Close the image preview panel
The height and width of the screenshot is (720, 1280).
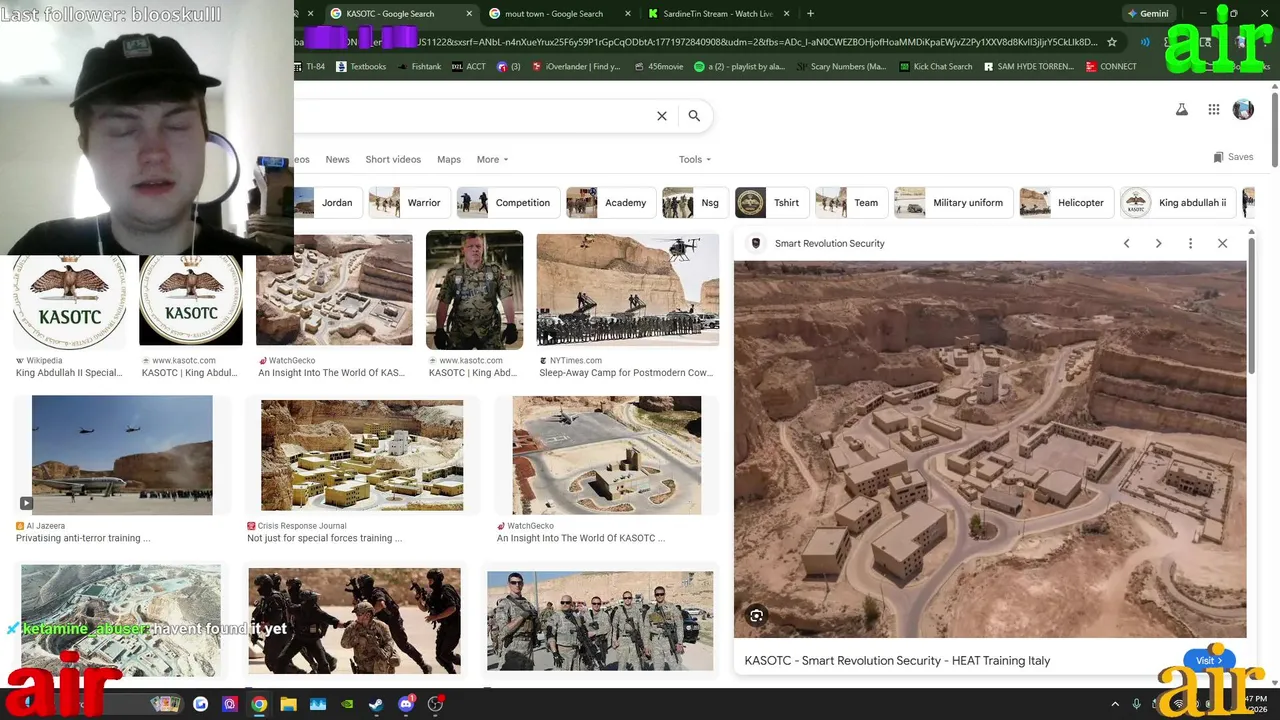[x=1222, y=243]
